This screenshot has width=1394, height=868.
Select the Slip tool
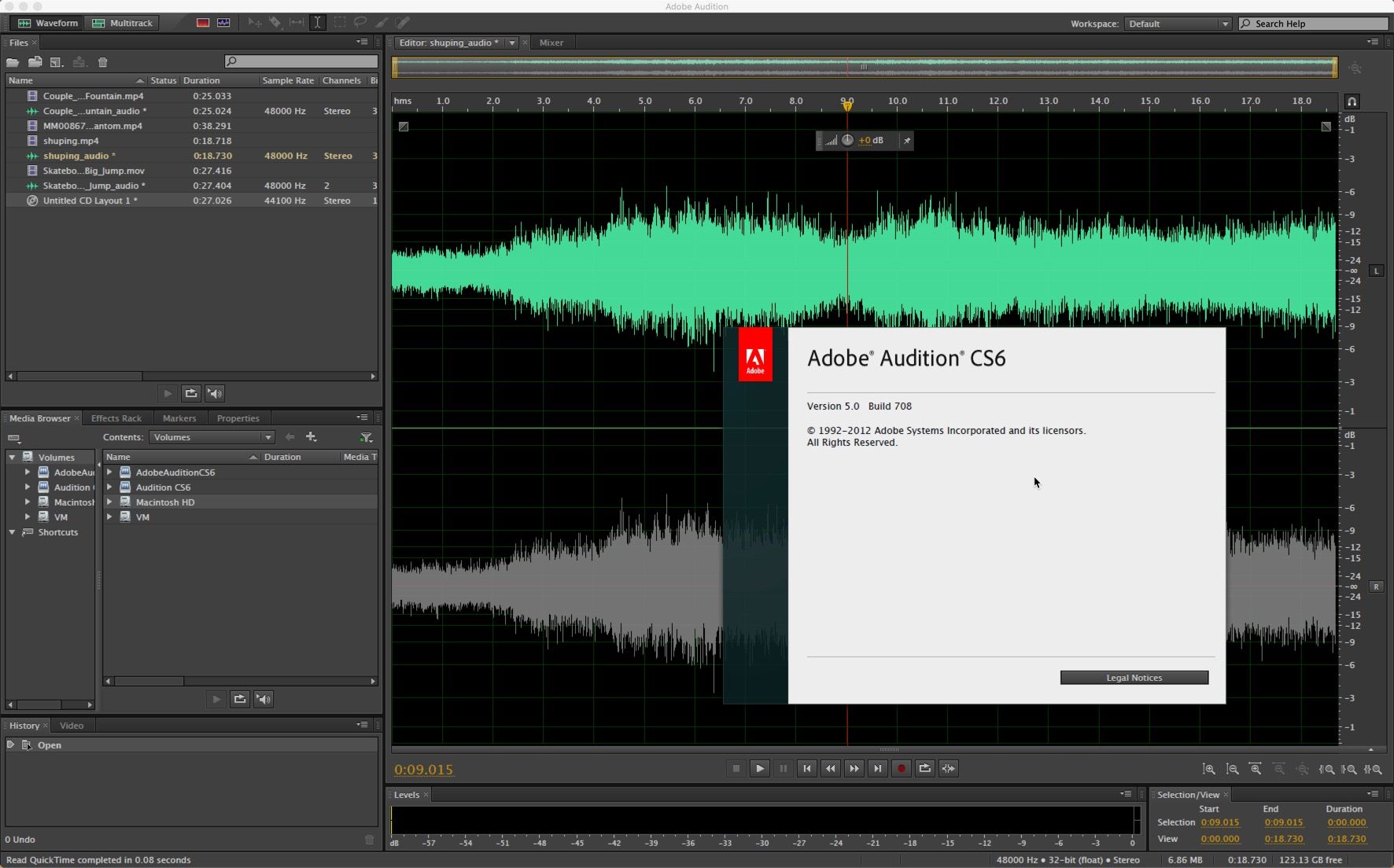297,23
